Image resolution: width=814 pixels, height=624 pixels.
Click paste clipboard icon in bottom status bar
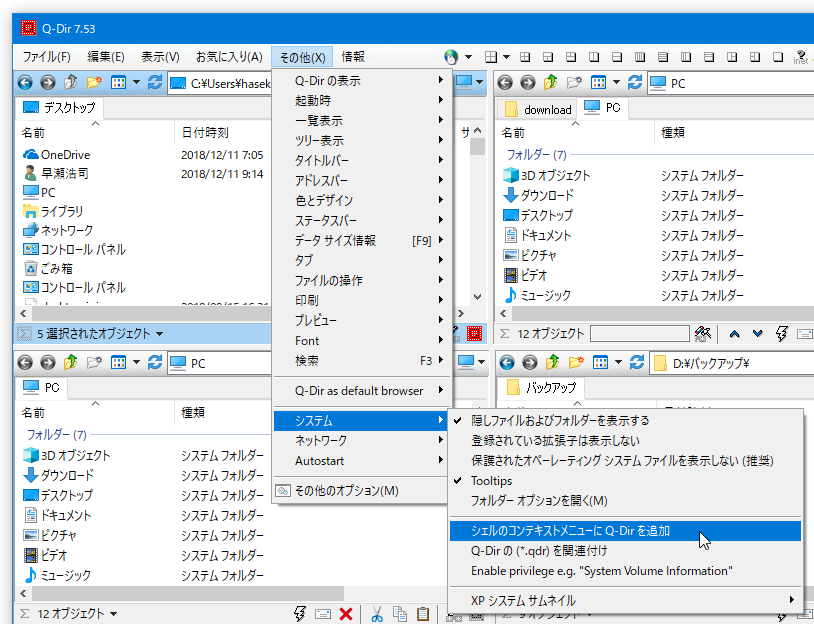[x=423, y=614]
